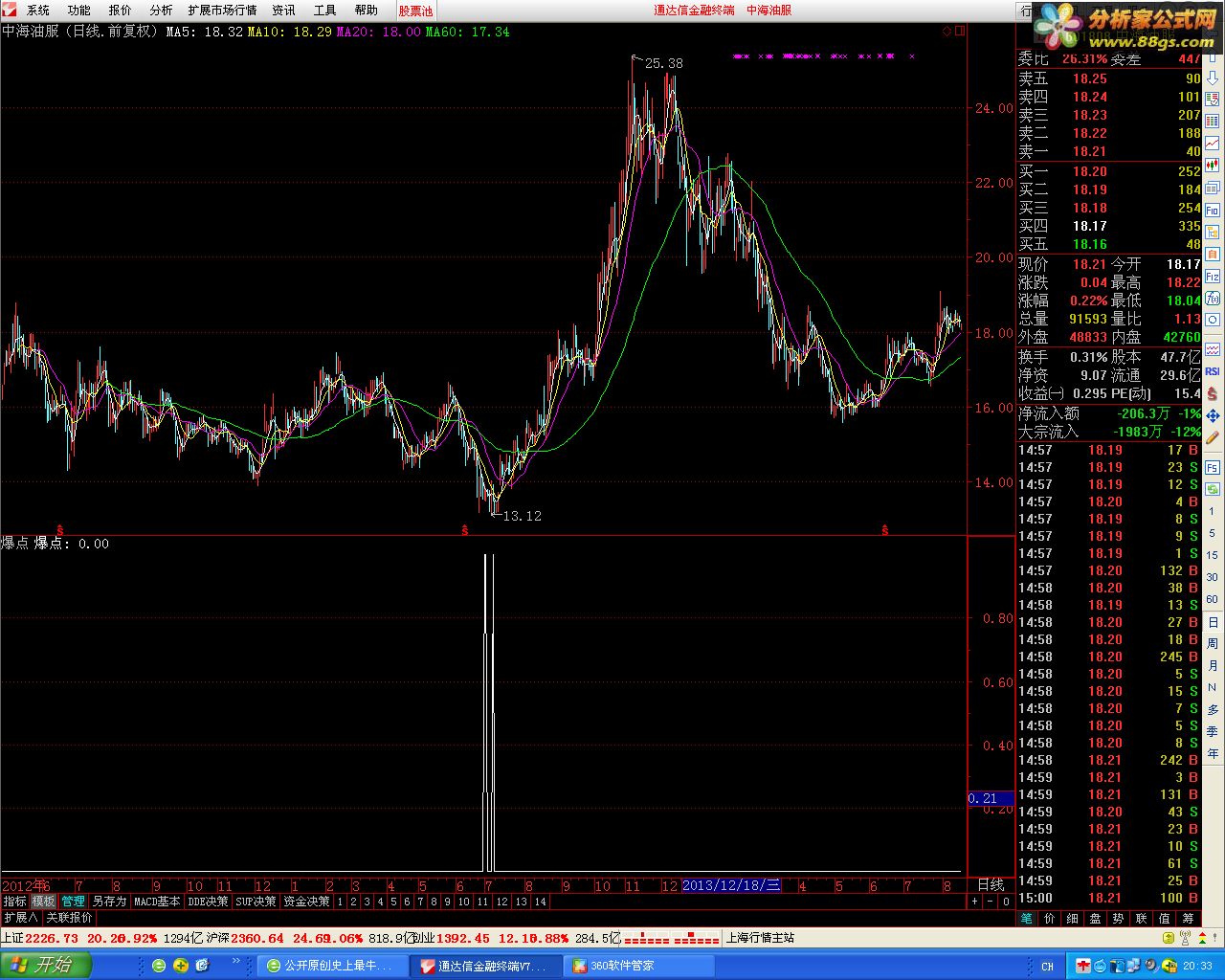The width and height of the screenshot is (1225, 980).
Task: Click the 另存为 button
Action: pyautogui.click(x=109, y=902)
